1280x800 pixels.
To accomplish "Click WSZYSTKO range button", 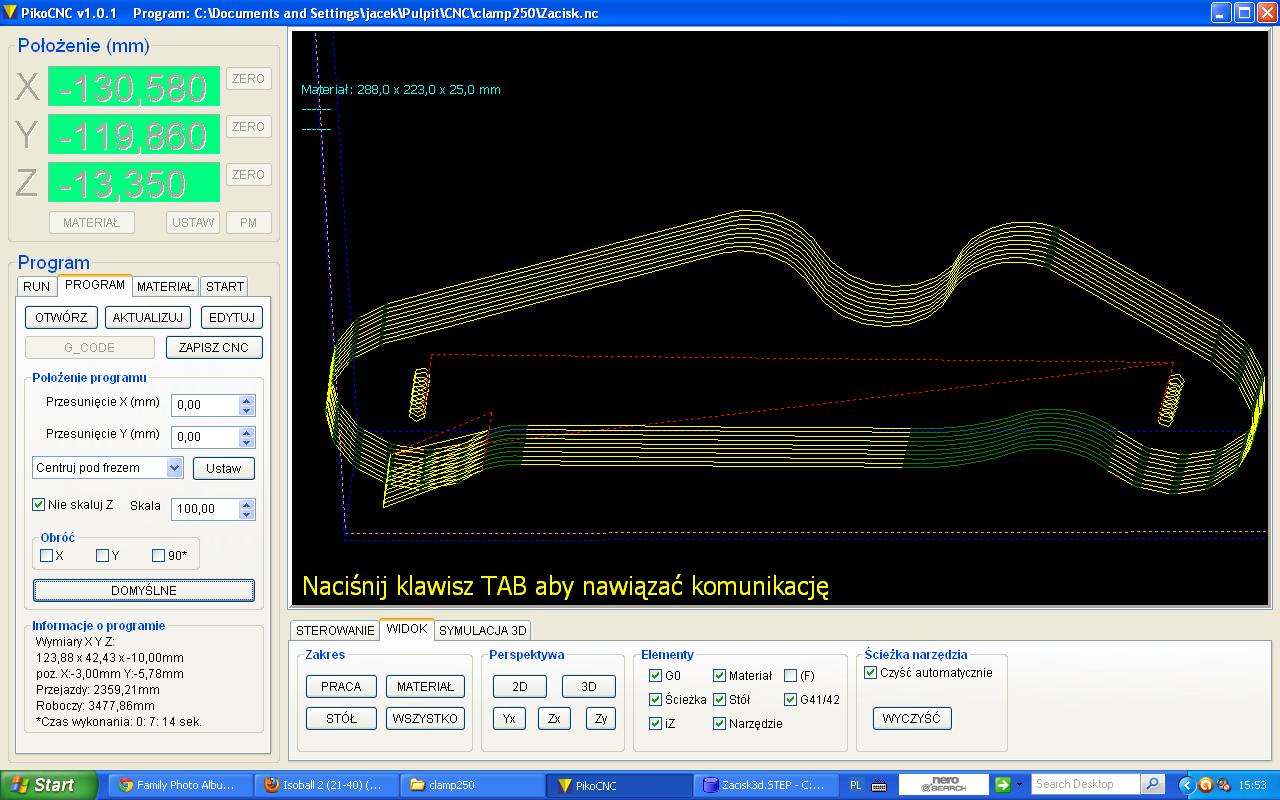I will coord(425,718).
